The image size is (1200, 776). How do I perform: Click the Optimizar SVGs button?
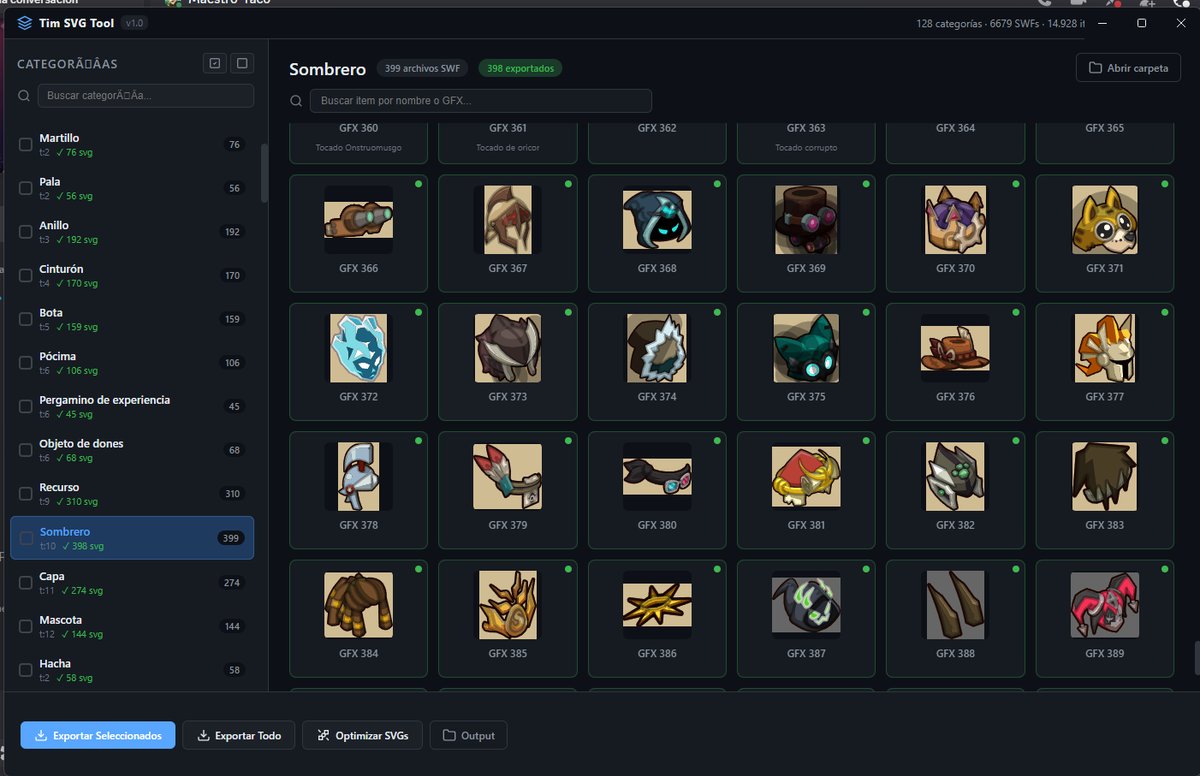(x=362, y=736)
